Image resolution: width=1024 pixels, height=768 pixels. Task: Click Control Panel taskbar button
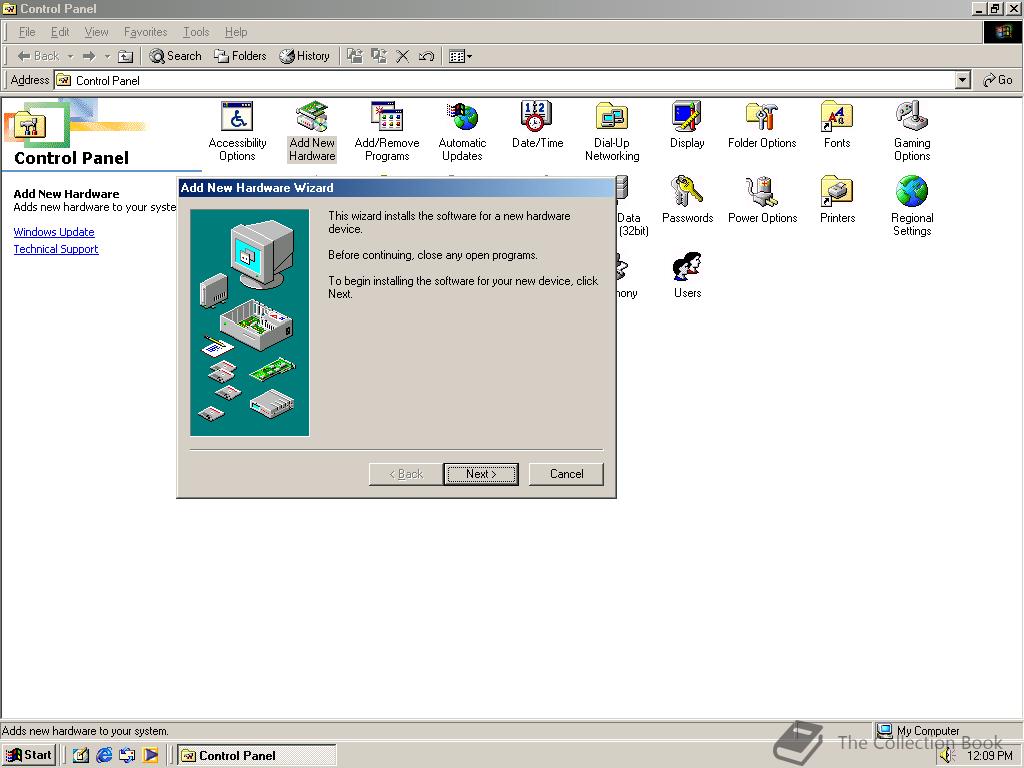point(257,756)
